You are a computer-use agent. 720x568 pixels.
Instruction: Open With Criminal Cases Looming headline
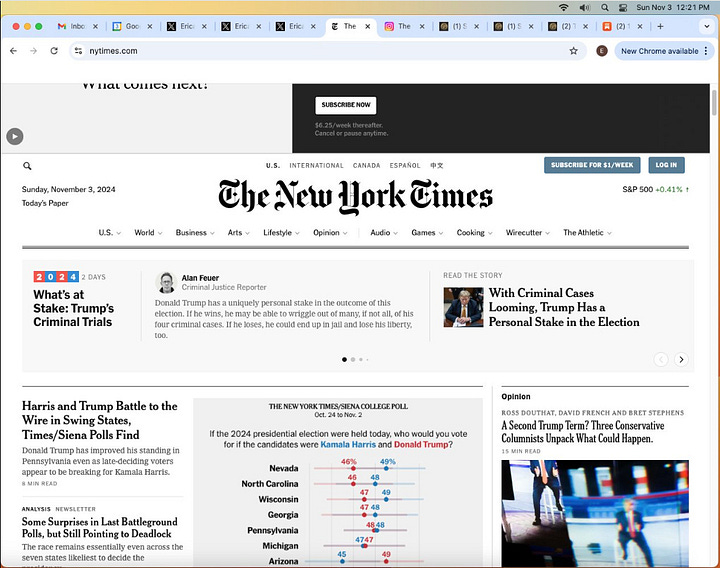click(564, 307)
